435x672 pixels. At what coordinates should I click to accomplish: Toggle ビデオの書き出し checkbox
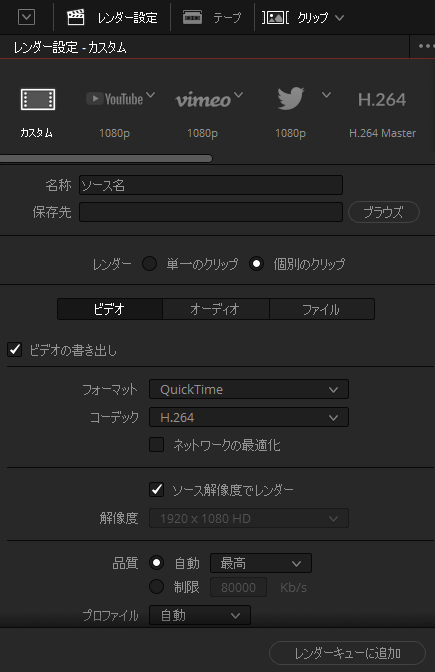(15, 350)
